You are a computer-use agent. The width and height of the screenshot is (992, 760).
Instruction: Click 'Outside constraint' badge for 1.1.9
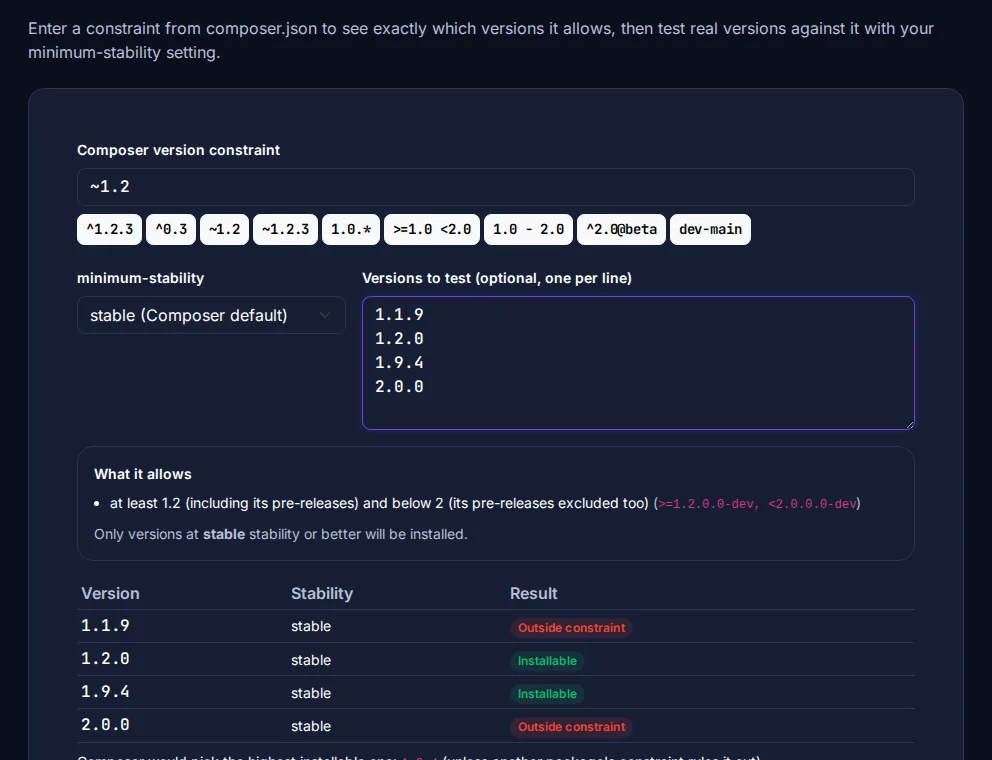pos(571,628)
